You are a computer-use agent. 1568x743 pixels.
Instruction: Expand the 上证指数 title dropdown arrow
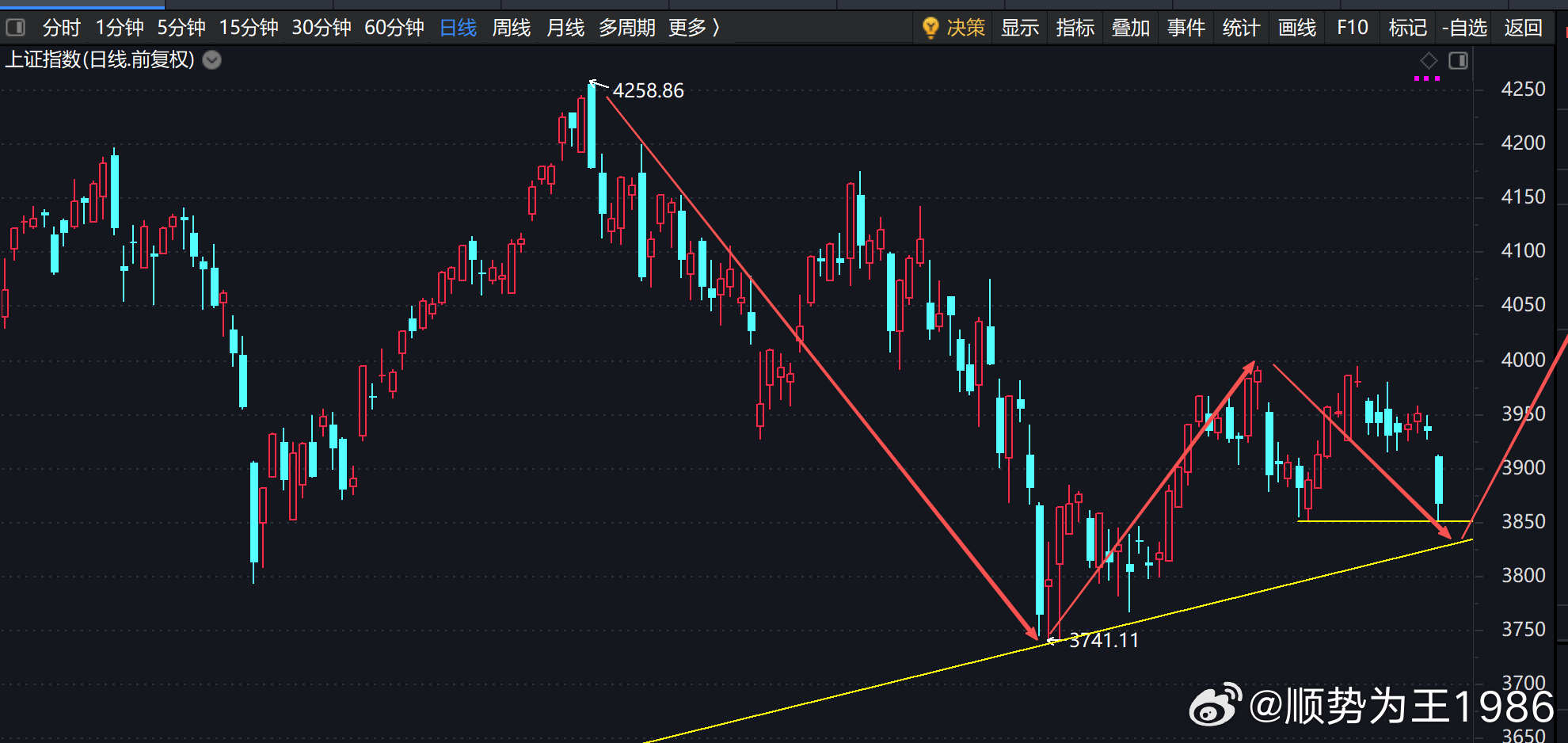coord(212,60)
